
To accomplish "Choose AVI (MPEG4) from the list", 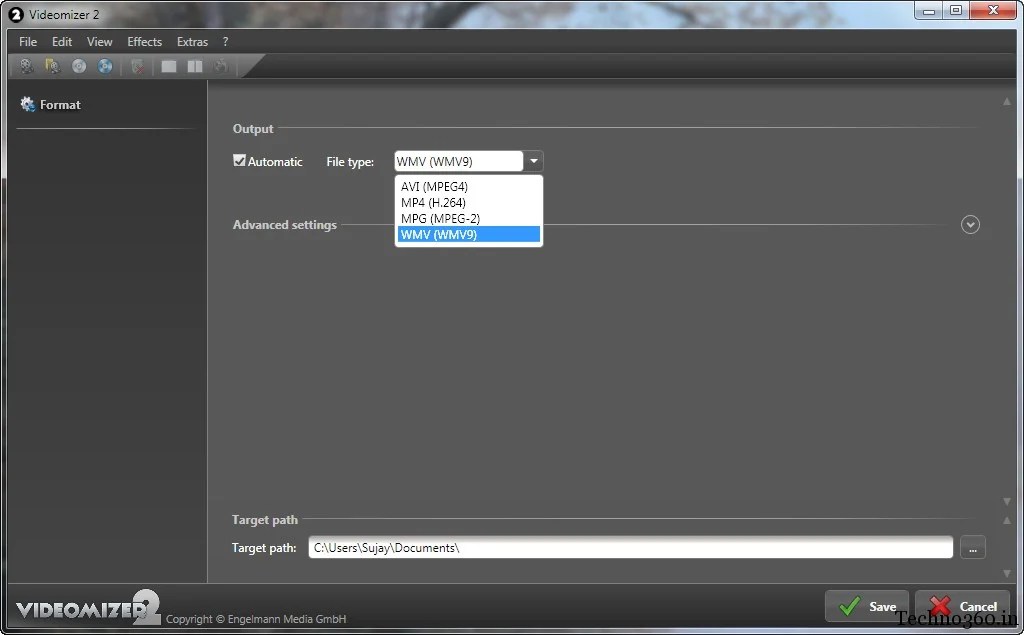I will [x=468, y=186].
